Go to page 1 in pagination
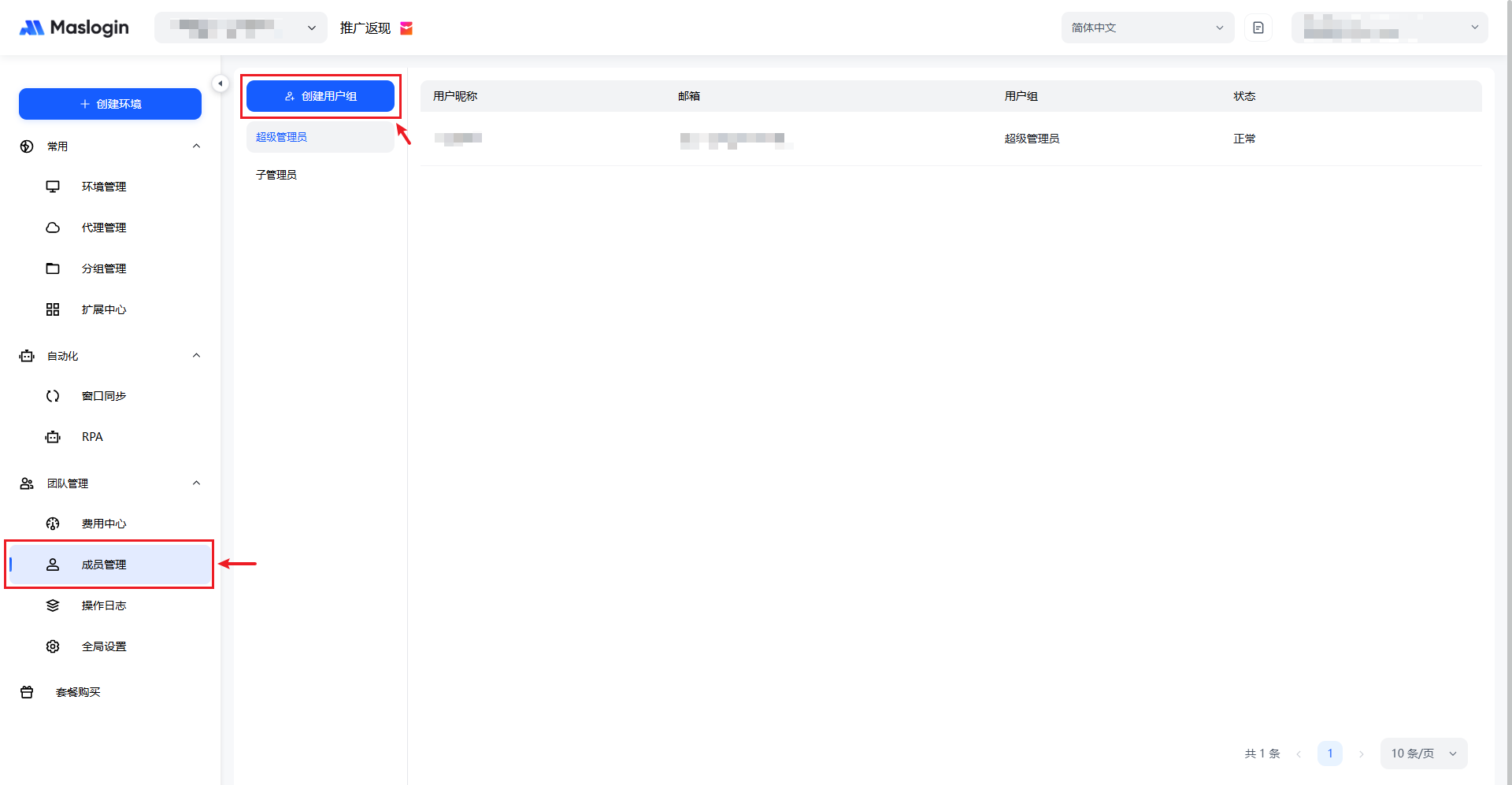1512x785 pixels. tap(1329, 754)
